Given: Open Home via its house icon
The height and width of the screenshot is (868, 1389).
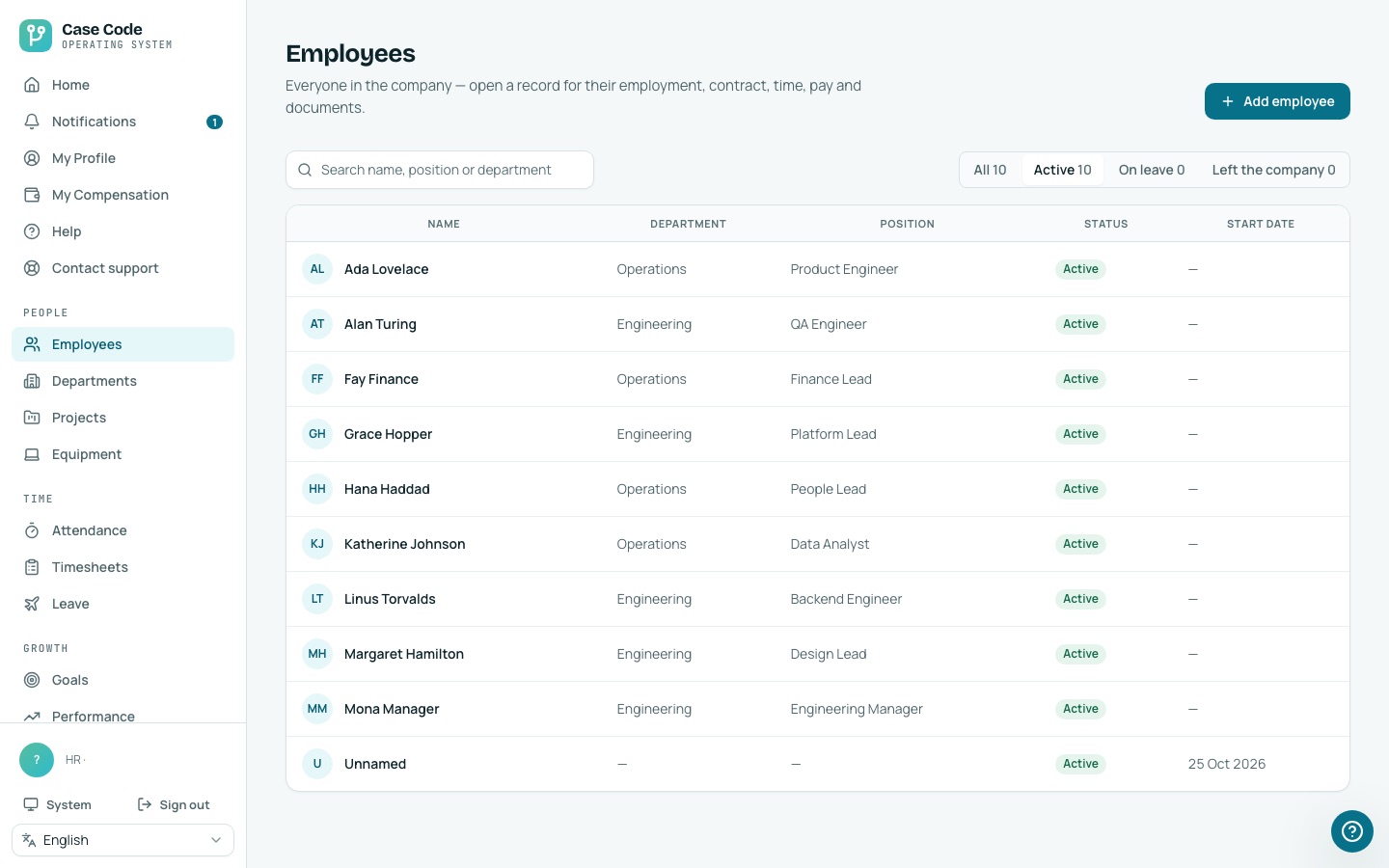Looking at the screenshot, I should pyautogui.click(x=32, y=85).
